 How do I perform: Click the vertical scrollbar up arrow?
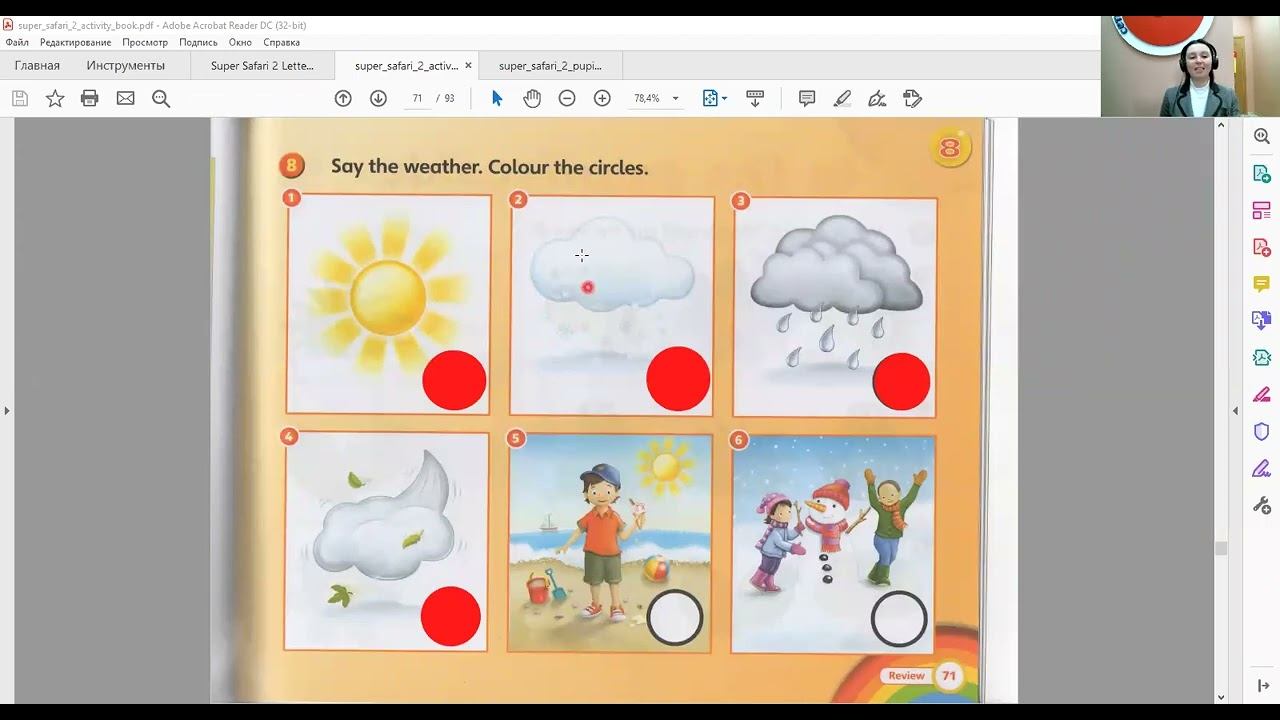pyautogui.click(x=1221, y=125)
